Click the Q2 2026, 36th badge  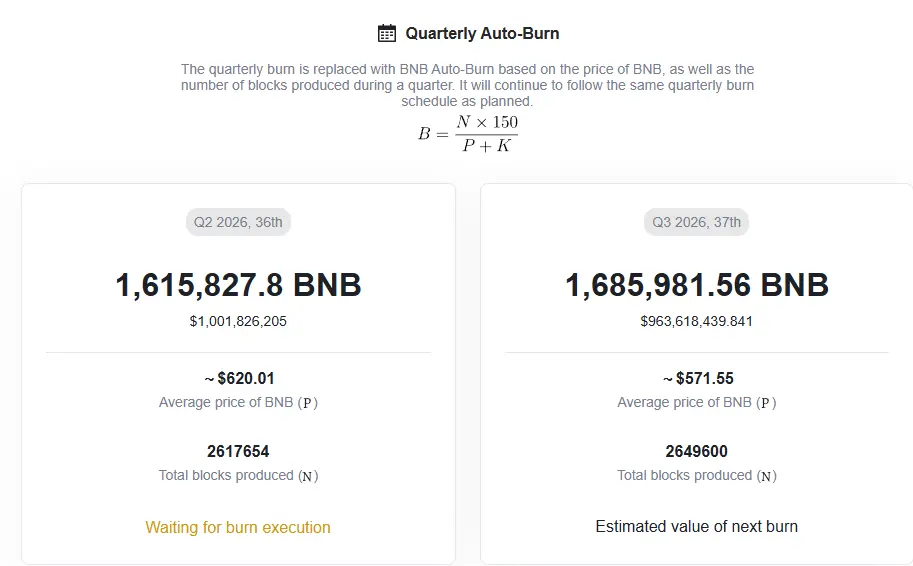click(x=238, y=222)
